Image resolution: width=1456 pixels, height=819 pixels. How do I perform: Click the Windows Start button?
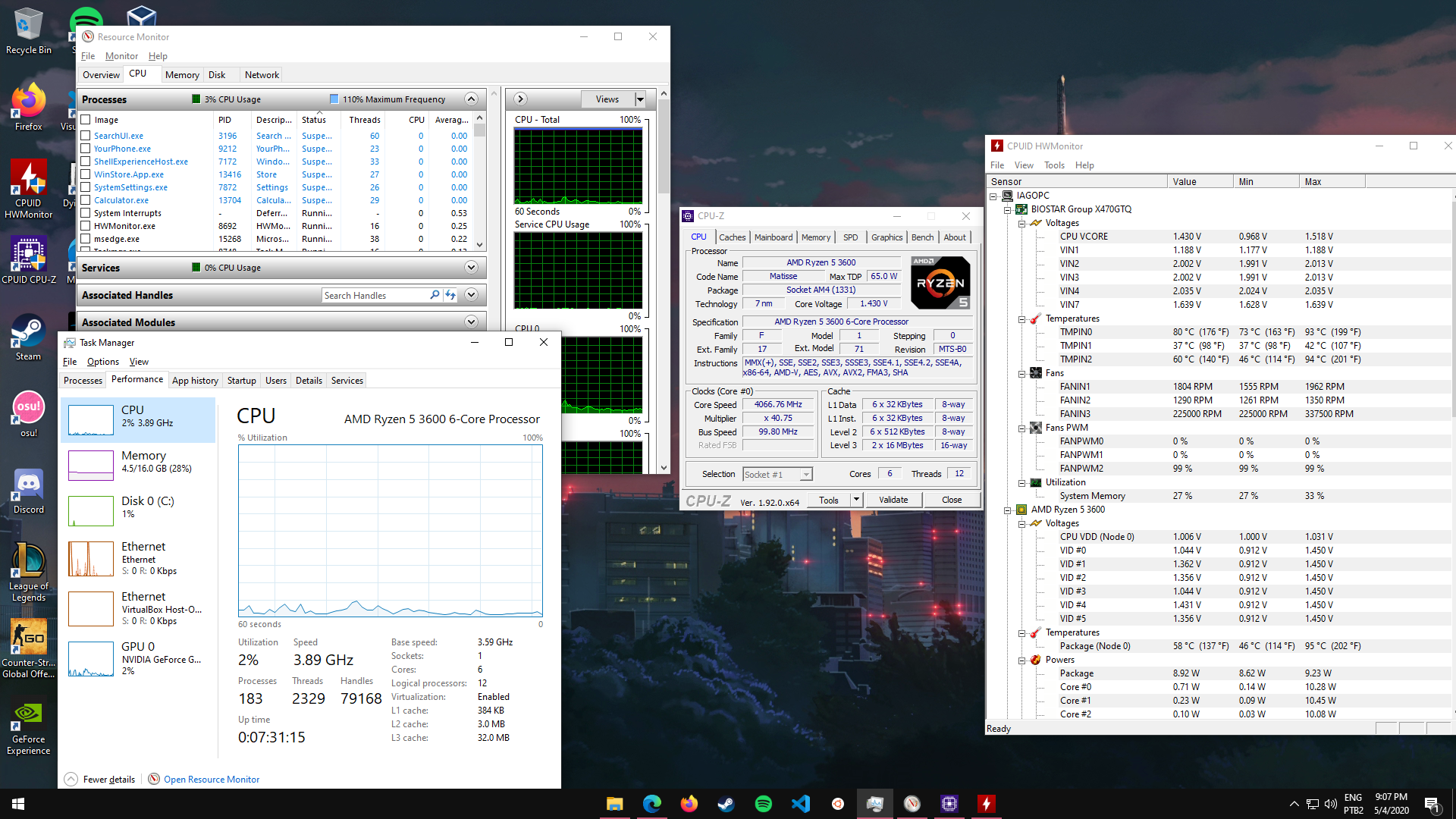tap(18, 804)
